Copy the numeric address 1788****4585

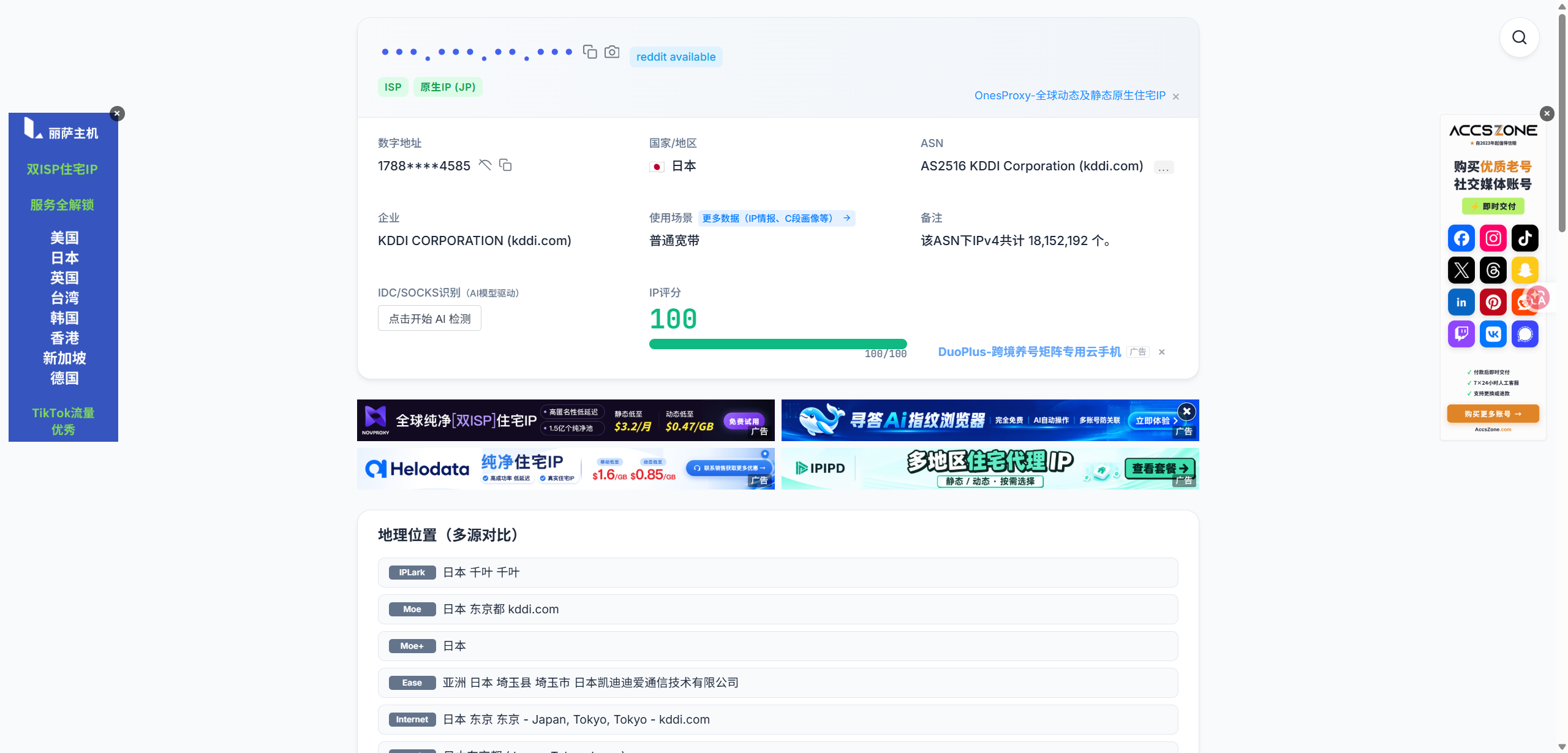[505, 165]
